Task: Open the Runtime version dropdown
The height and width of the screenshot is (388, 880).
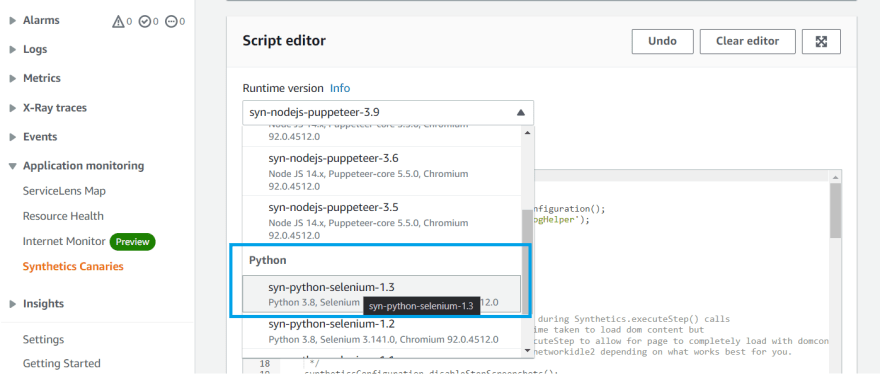Action: tap(388, 112)
